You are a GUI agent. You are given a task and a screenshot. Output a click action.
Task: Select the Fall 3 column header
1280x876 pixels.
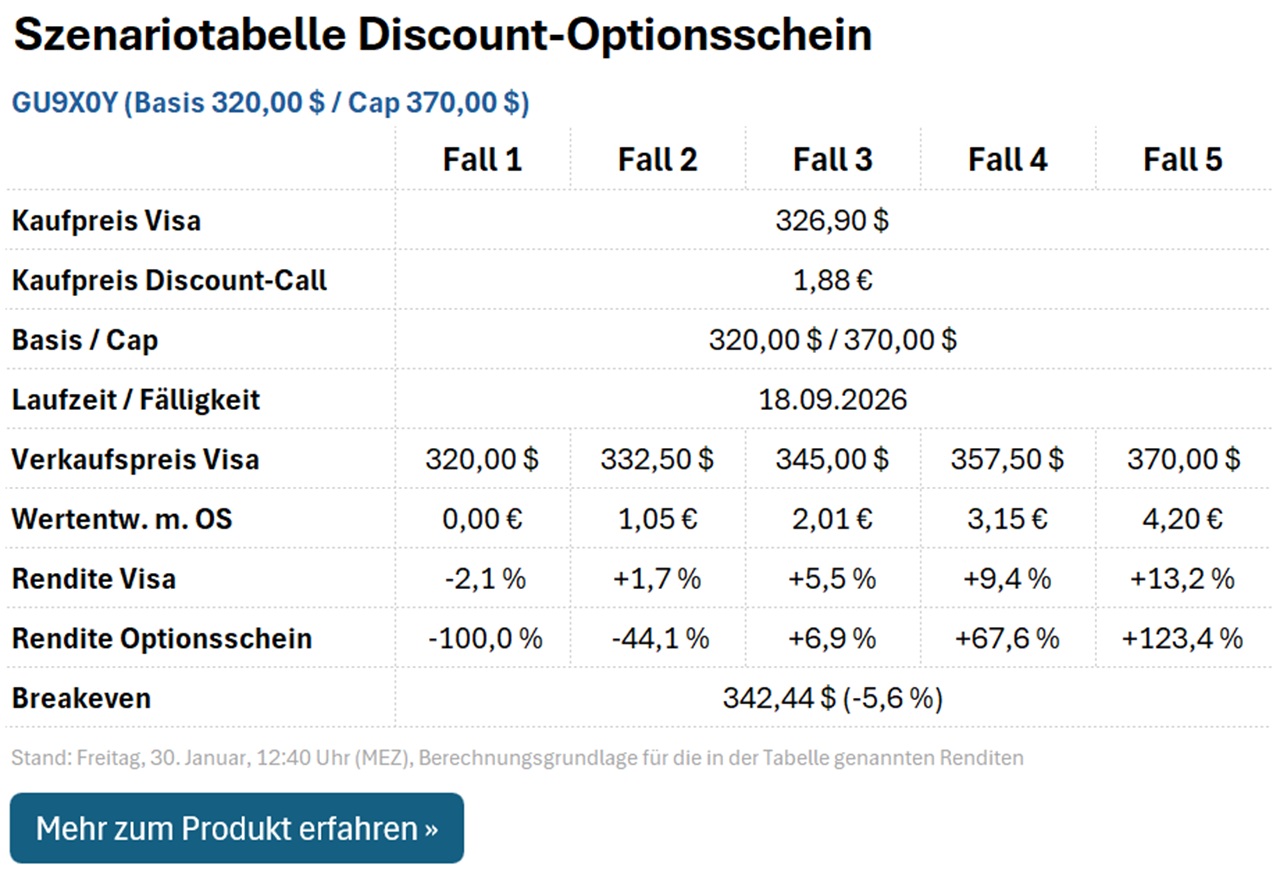(x=833, y=158)
